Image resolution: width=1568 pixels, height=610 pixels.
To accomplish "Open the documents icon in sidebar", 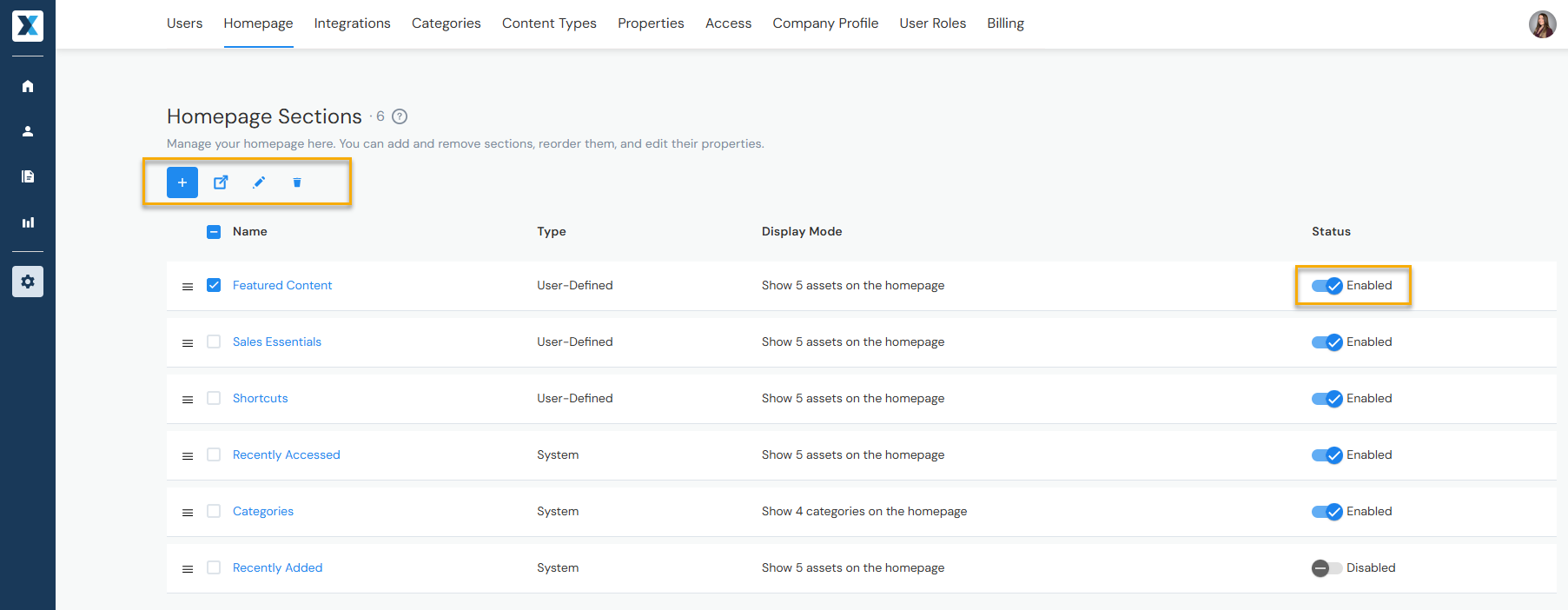I will [28, 176].
